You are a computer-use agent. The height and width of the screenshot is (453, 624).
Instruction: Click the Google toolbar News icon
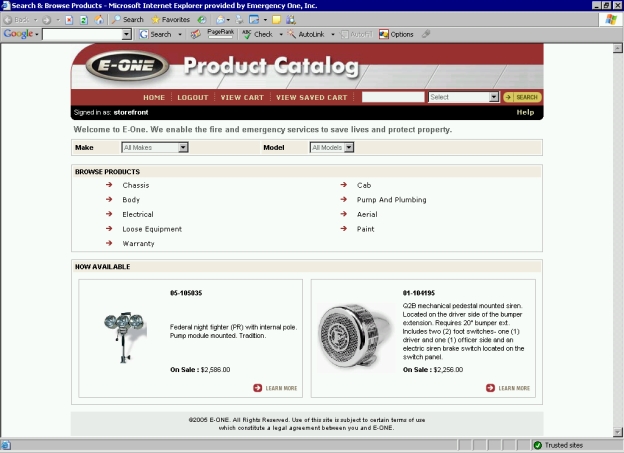(x=195, y=34)
